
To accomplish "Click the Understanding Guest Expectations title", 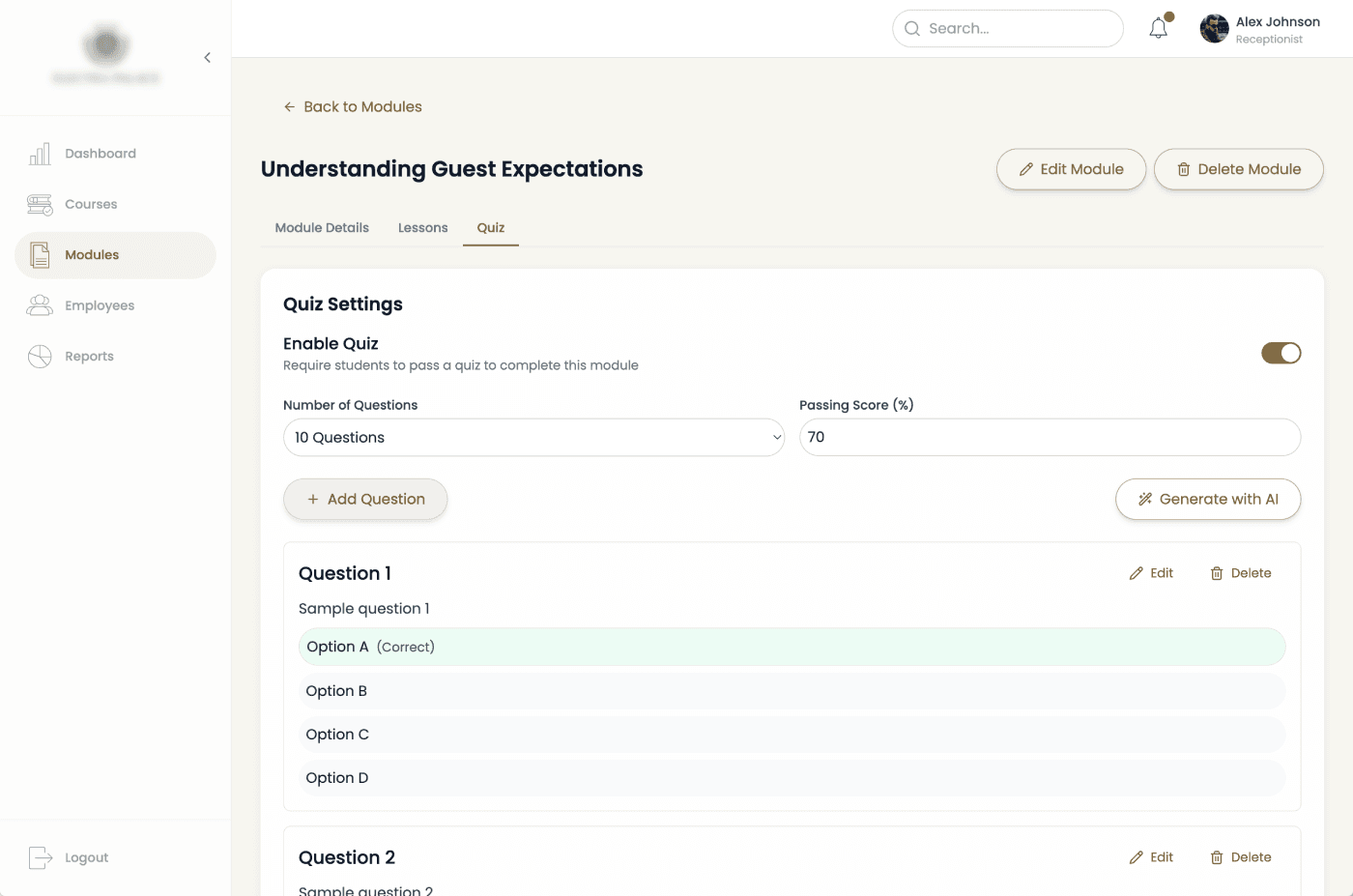I will point(452,169).
